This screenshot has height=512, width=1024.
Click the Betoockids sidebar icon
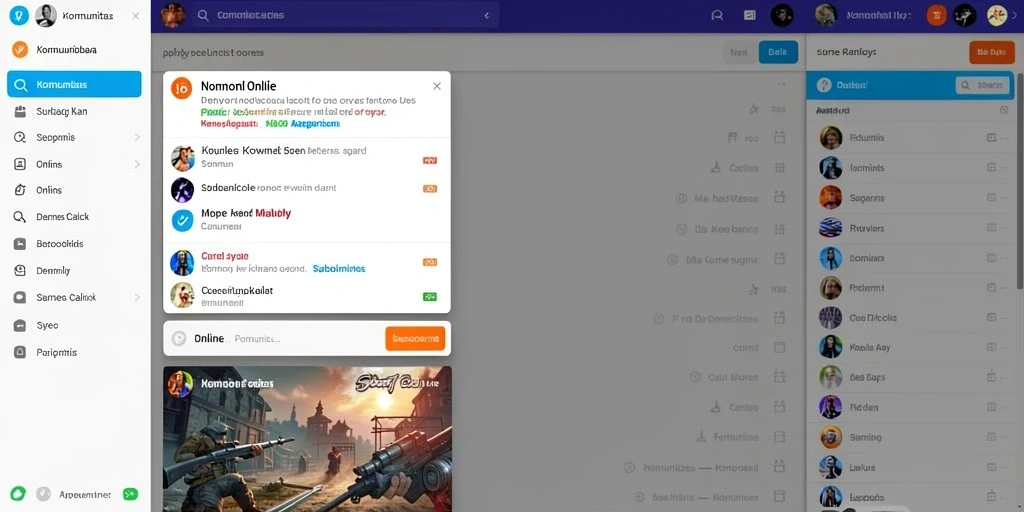pos(20,244)
